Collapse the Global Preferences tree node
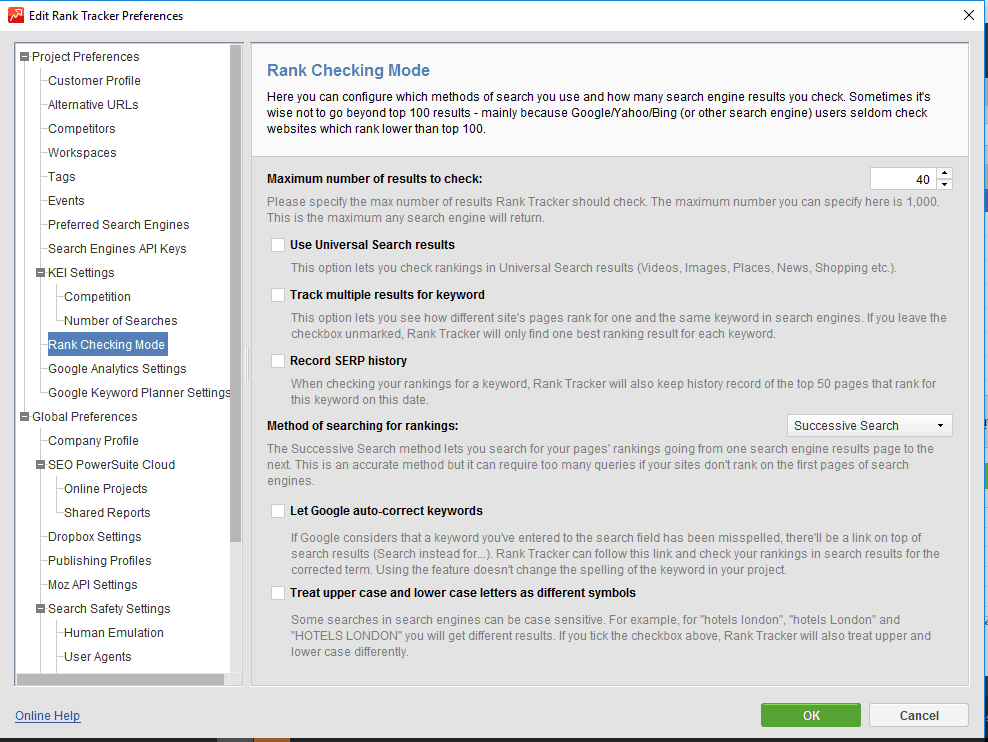This screenshot has height=742, width=988. click(x=24, y=417)
